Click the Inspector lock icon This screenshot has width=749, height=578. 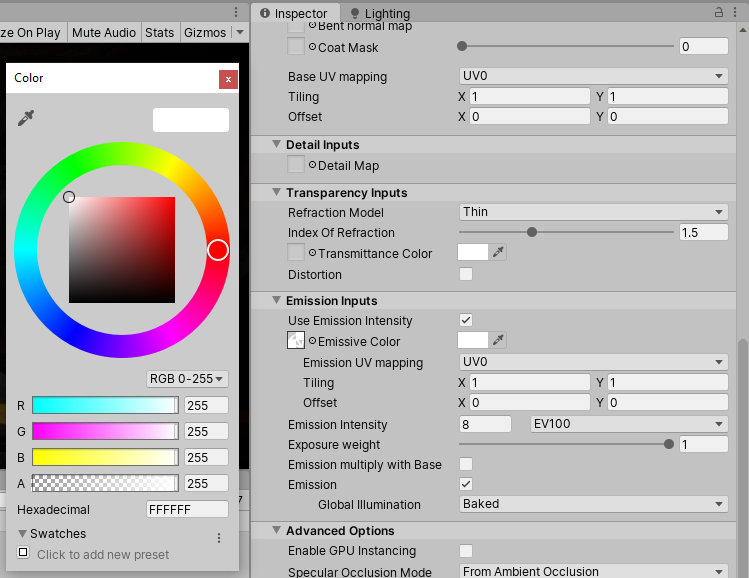click(718, 13)
